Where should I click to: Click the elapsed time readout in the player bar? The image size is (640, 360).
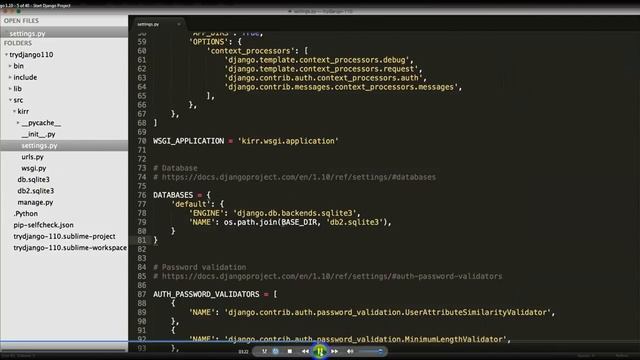click(243, 351)
